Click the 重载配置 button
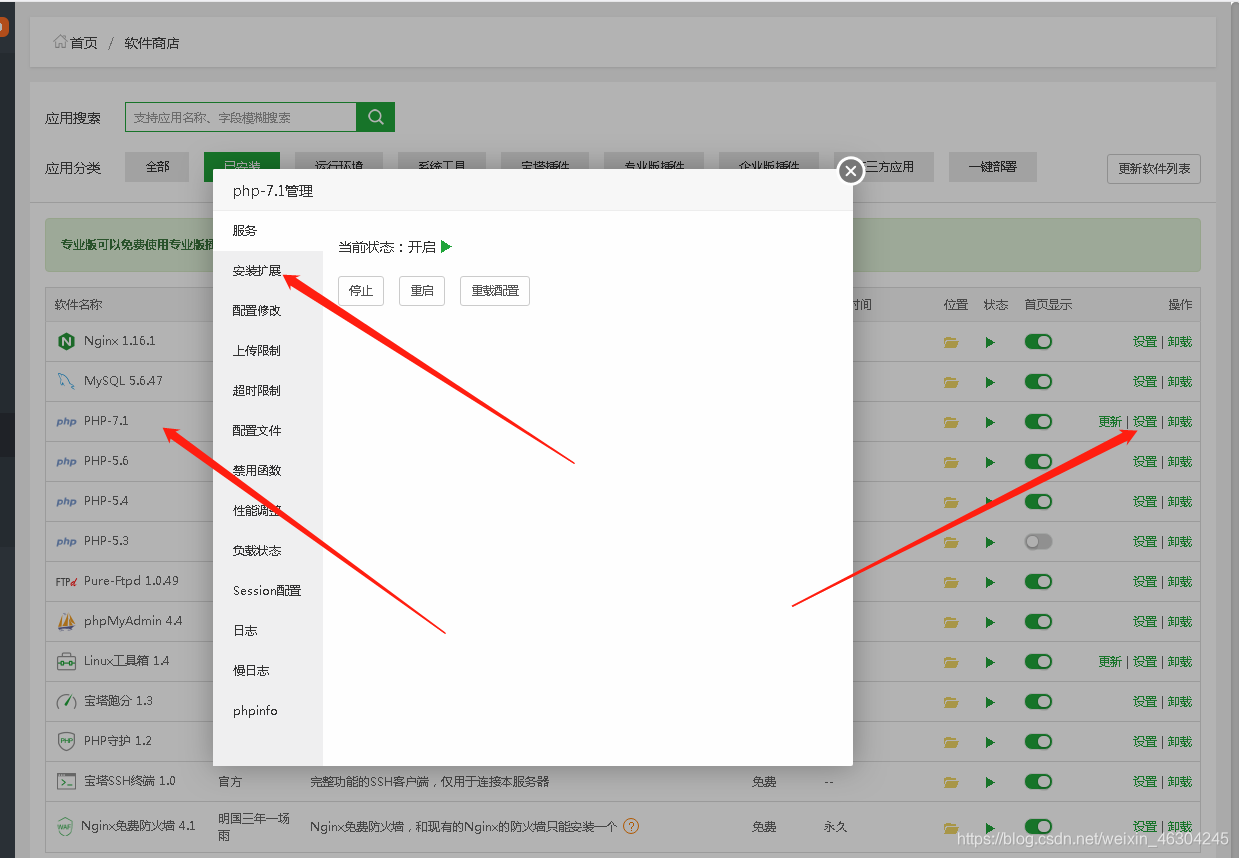The width and height of the screenshot is (1239, 858). (x=495, y=291)
